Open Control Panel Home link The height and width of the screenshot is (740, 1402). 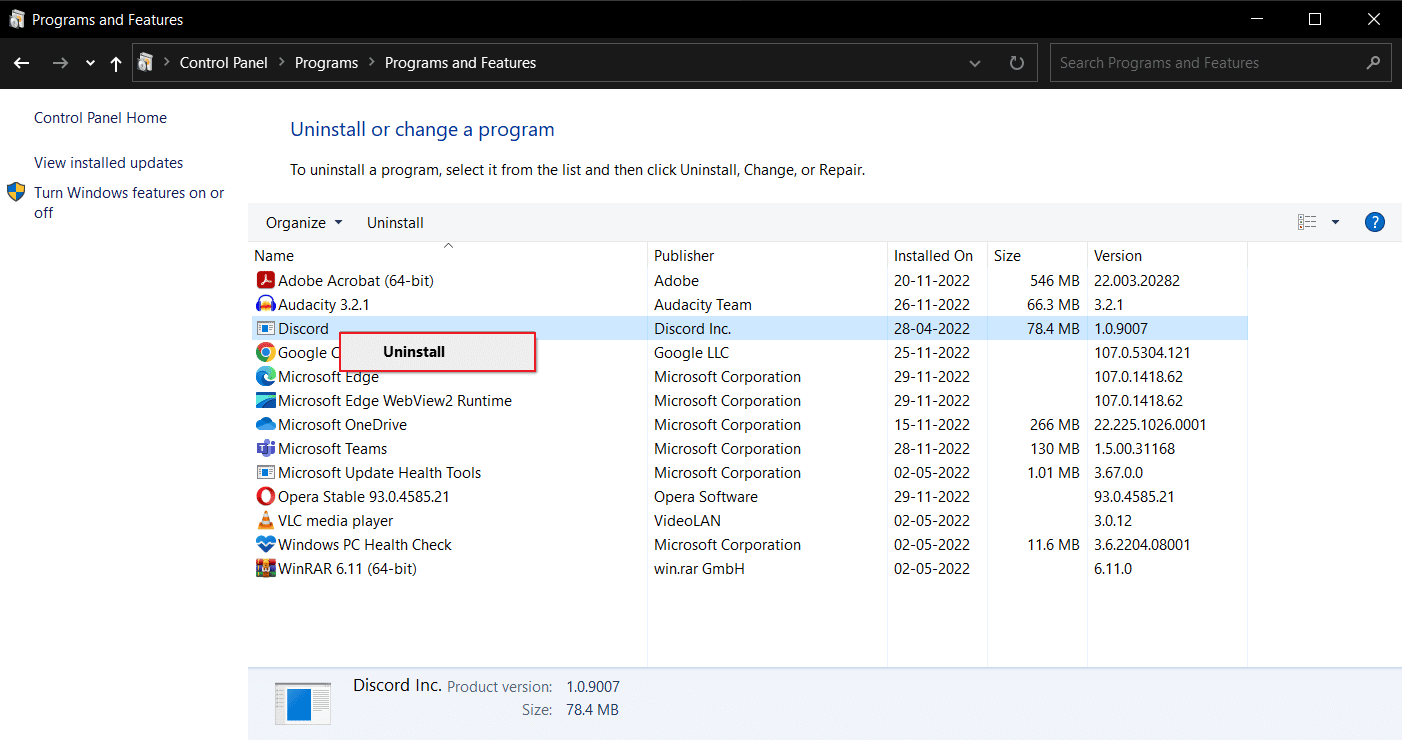tap(100, 118)
